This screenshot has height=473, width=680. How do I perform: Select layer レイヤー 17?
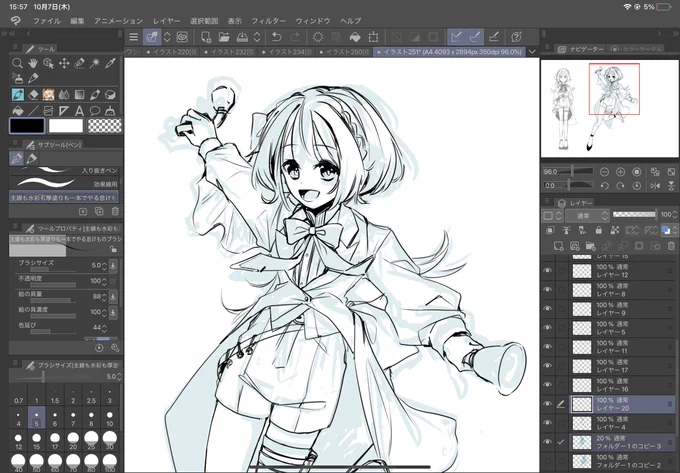(x=623, y=365)
